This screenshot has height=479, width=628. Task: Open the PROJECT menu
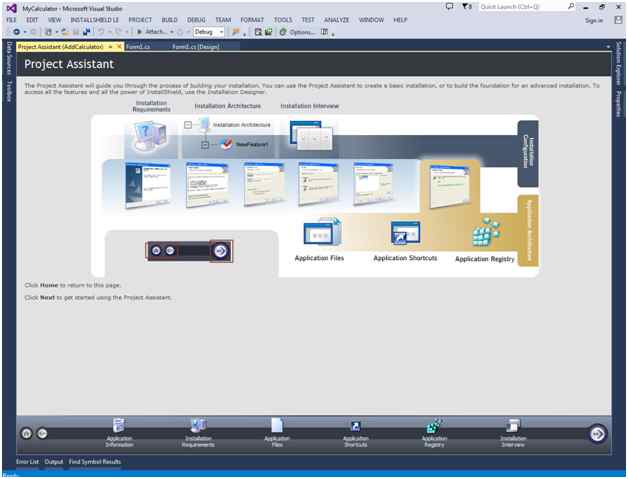[140, 20]
